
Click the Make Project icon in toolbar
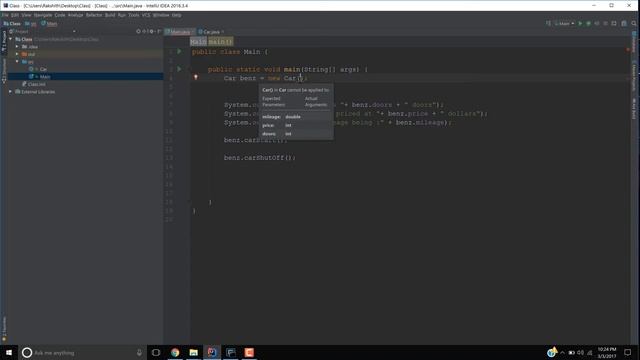coord(548,24)
